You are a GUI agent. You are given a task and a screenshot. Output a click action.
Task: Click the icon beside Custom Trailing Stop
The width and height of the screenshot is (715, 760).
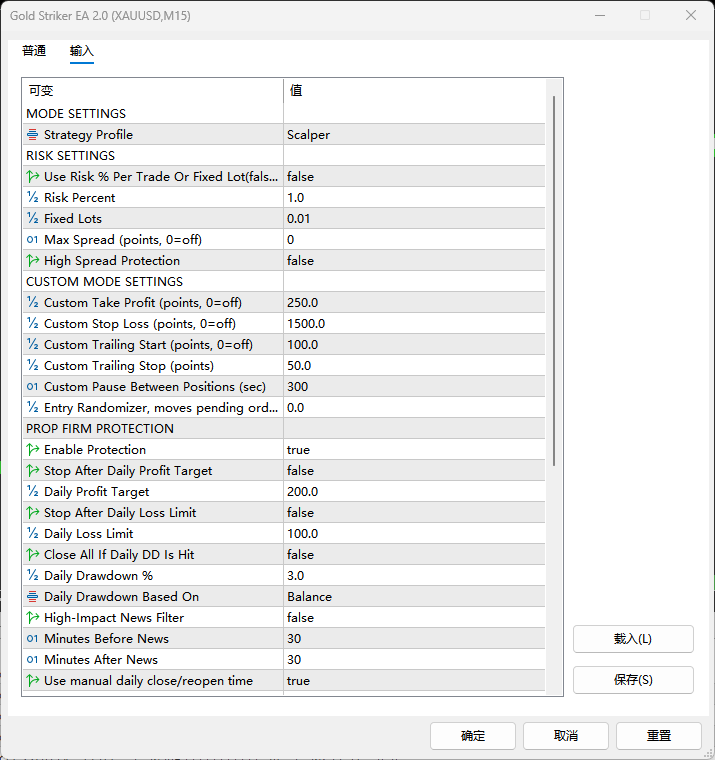click(32, 365)
